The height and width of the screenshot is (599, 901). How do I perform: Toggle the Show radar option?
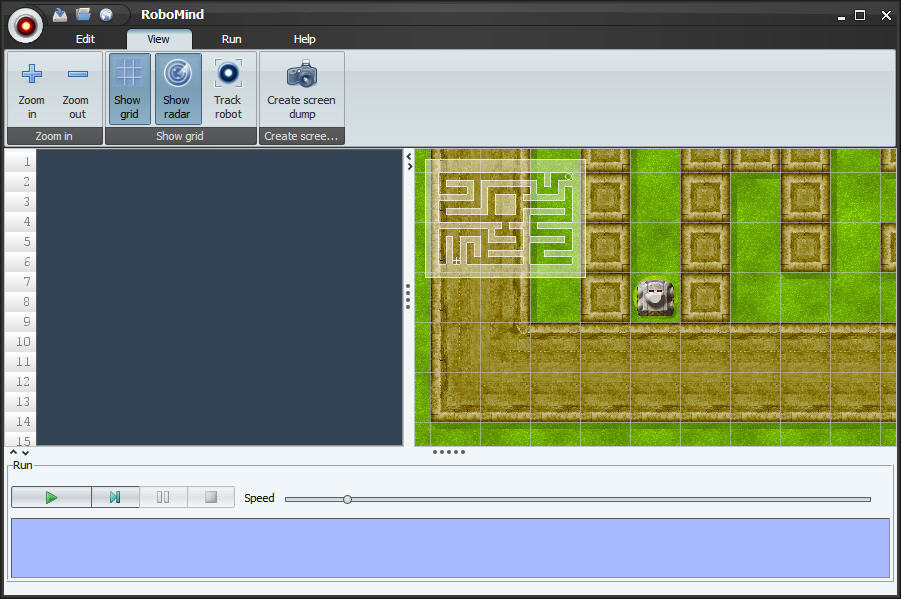tap(178, 89)
